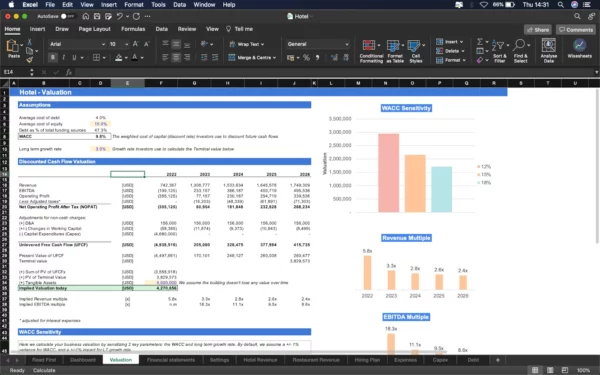Open the Comments pane button
Viewport: 600px width, 375px height.
576,30
